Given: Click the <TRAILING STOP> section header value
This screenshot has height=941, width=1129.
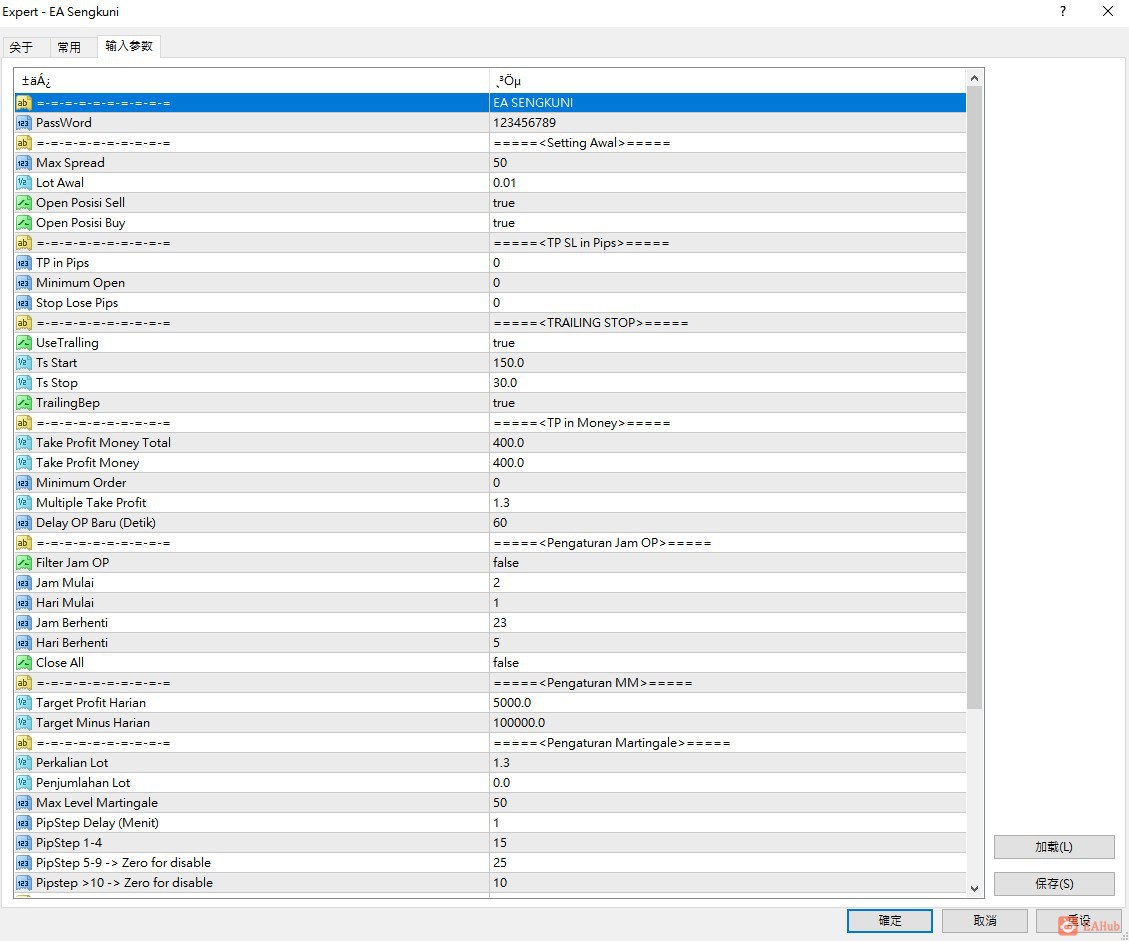Looking at the screenshot, I should click(x=590, y=323).
